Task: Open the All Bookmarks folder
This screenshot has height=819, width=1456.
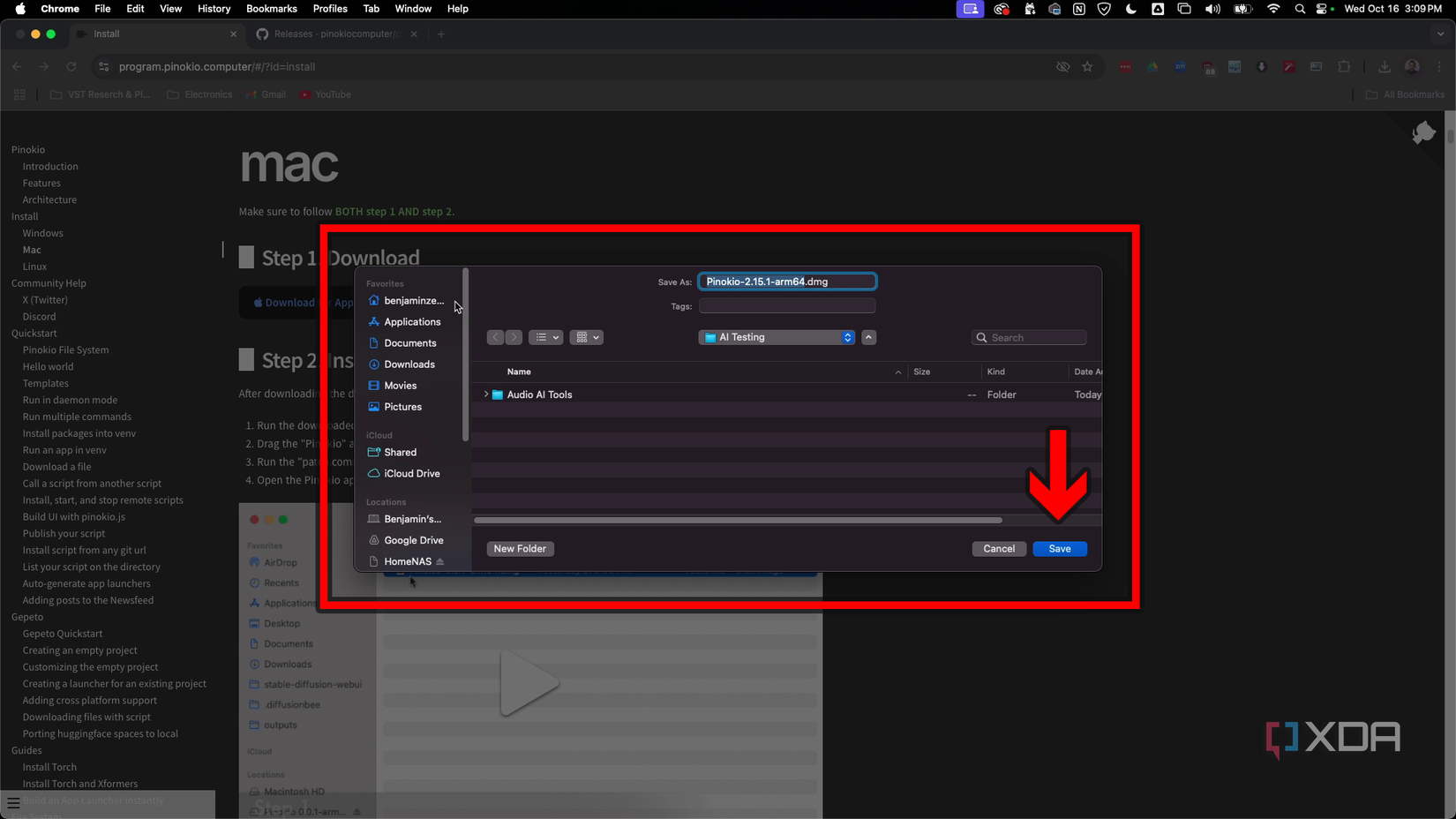Action: [1406, 94]
